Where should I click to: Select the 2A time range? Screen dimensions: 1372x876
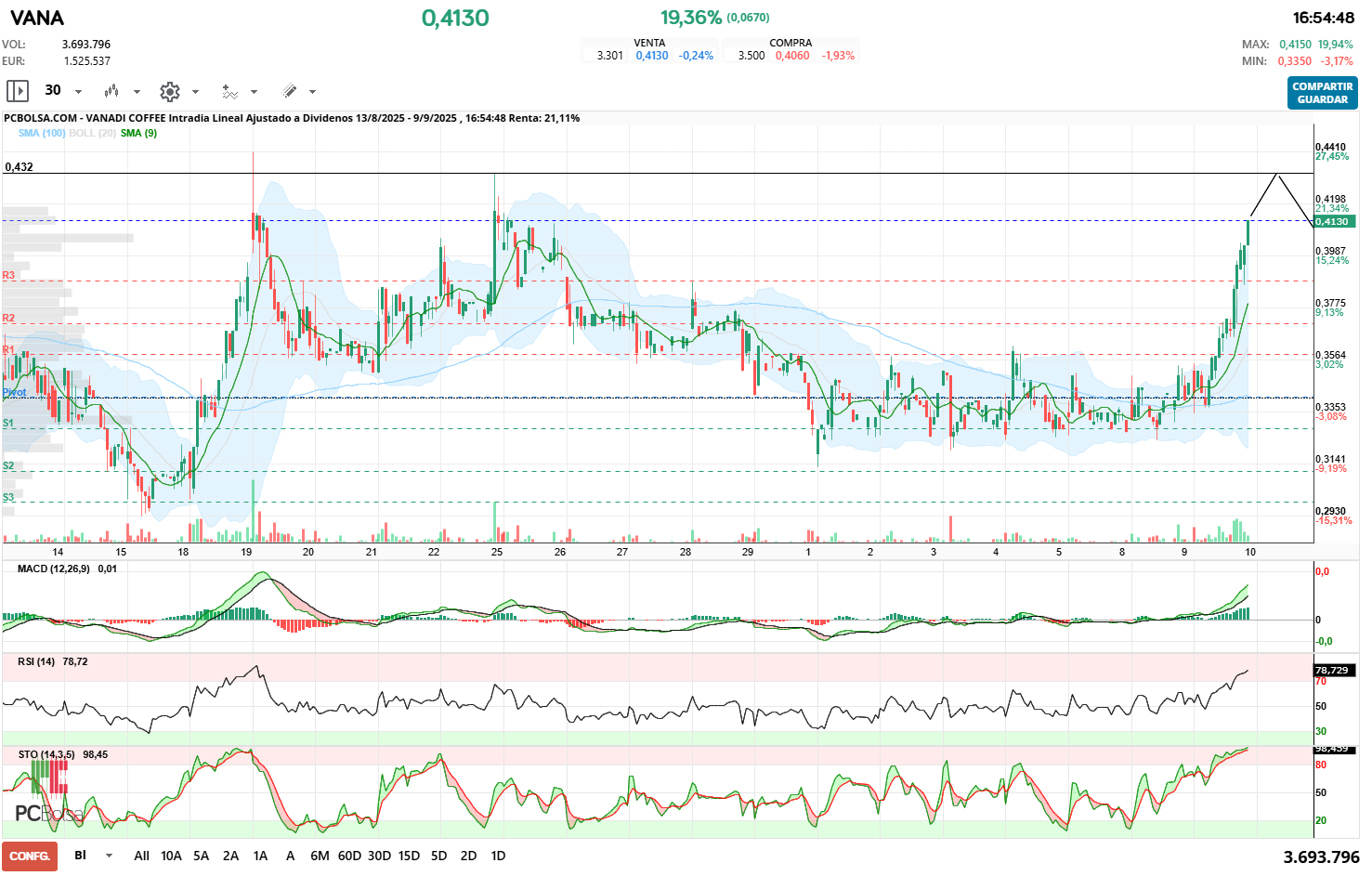(x=230, y=856)
